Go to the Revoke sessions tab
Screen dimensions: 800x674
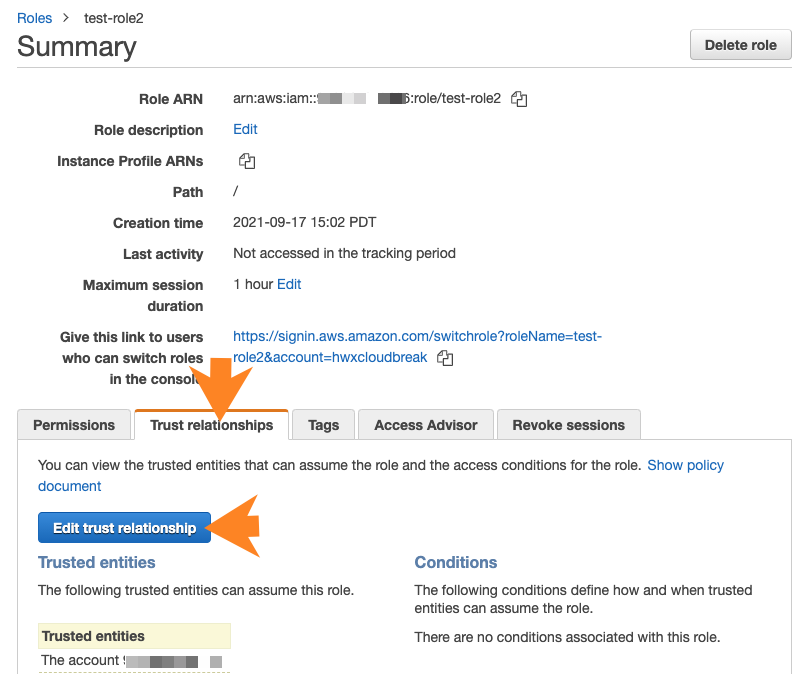(x=568, y=425)
